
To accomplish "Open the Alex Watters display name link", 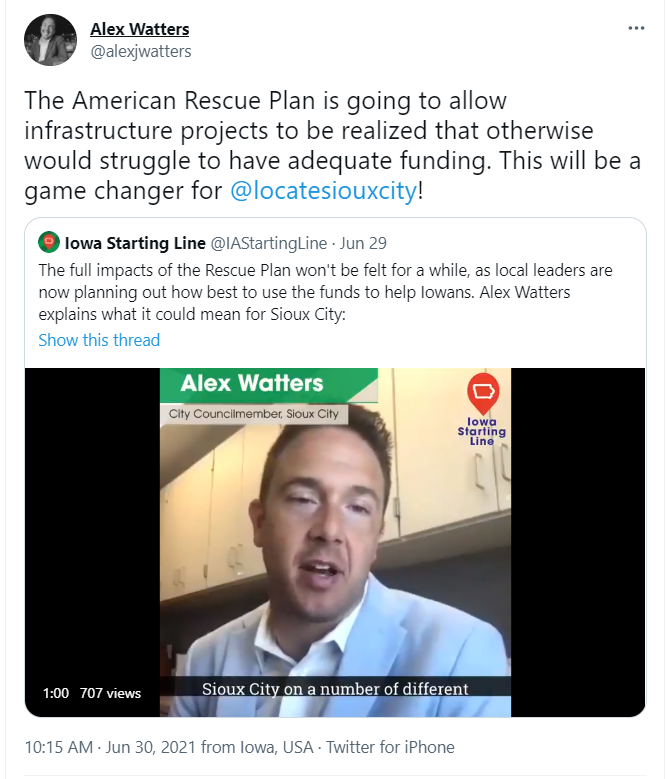I will 140,29.
